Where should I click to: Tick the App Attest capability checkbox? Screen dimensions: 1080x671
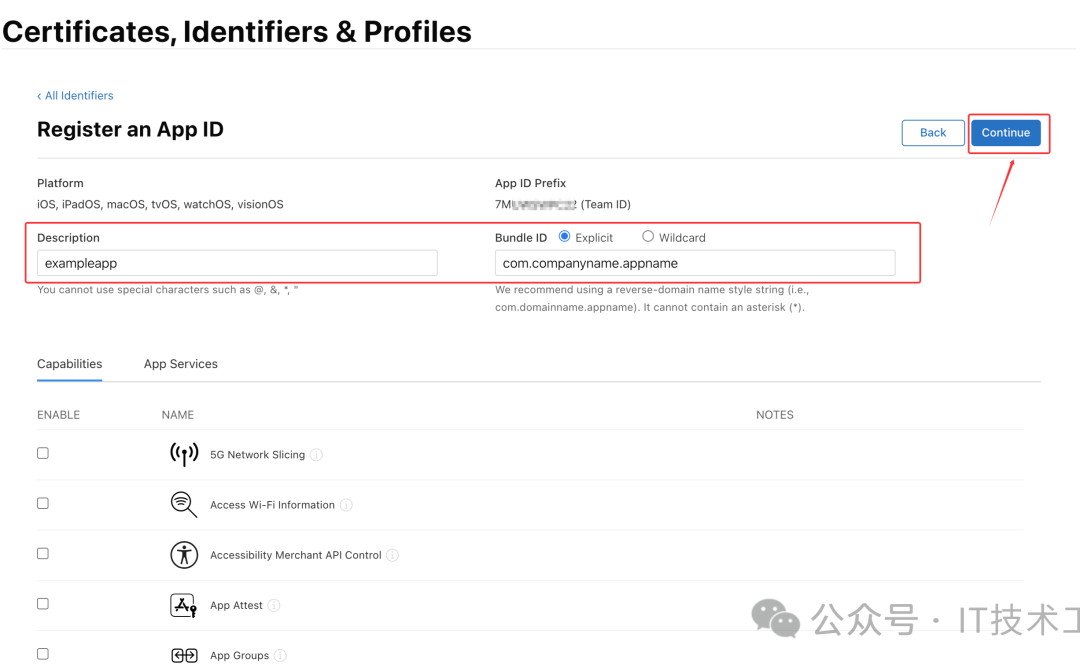click(43, 604)
